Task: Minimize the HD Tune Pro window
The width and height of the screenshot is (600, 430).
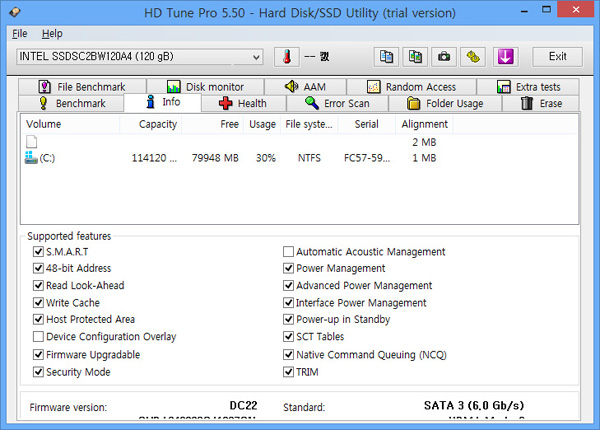Action: click(x=524, y=11)
